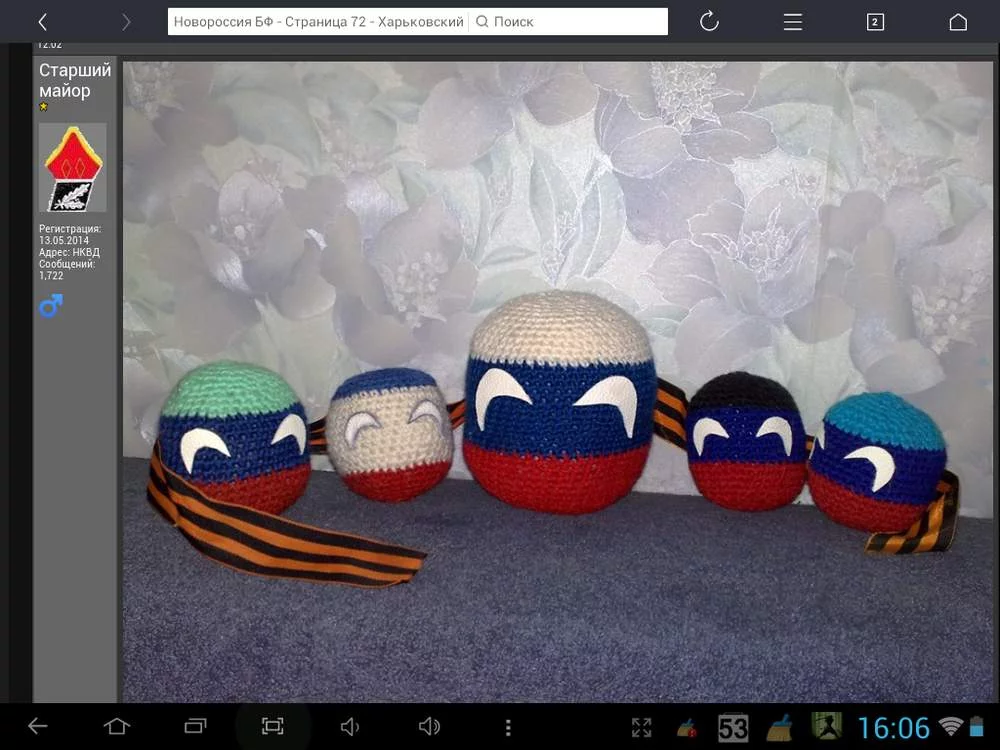The height and width of the screenshot is (750, 1000).
Task: Open the green game notification icon
Action: (827, 726)
